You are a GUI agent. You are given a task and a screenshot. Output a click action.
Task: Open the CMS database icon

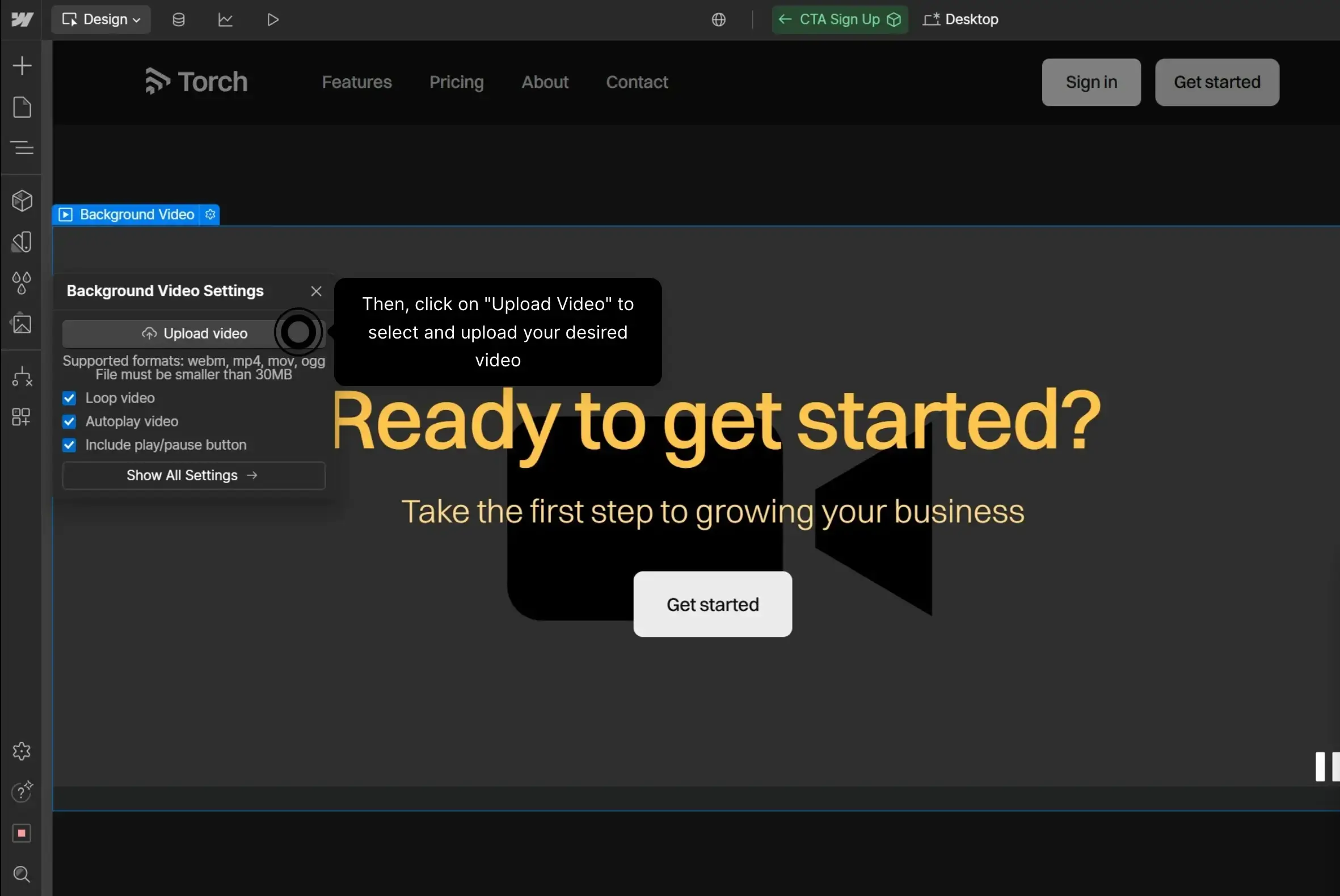(x=178, y=20)
